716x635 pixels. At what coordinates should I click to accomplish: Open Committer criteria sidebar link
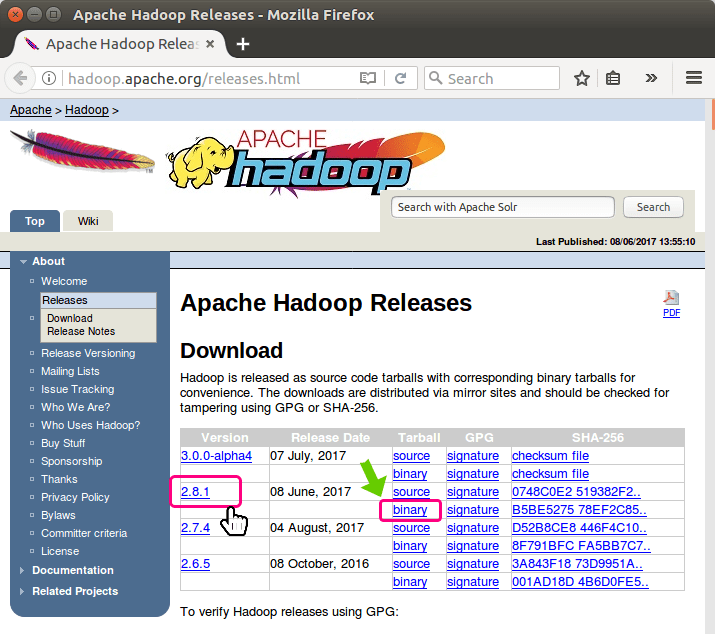coord(84,533)
